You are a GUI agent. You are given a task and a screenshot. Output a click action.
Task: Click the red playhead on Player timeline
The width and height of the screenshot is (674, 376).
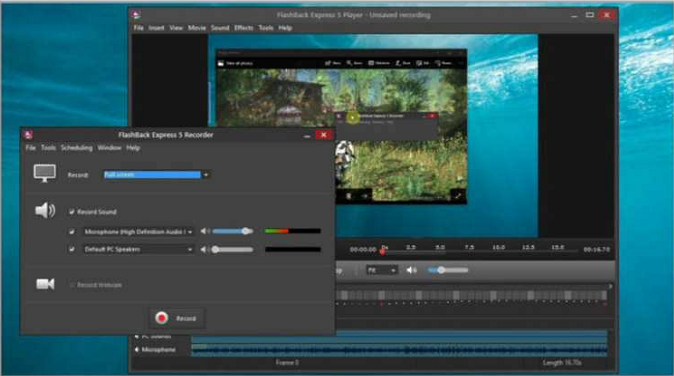tap(383, 252)
